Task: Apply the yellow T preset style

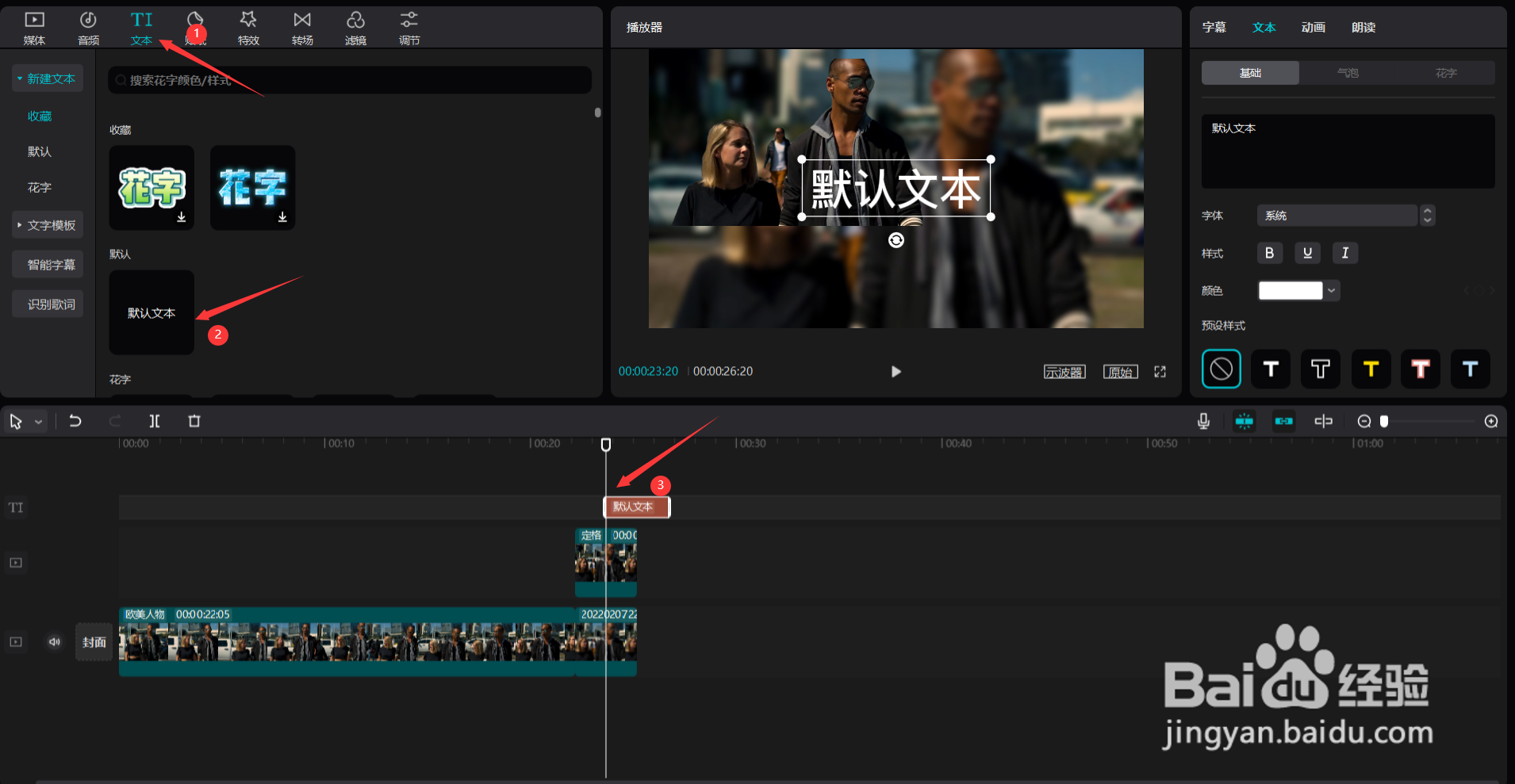Action: pos(1371,369)
